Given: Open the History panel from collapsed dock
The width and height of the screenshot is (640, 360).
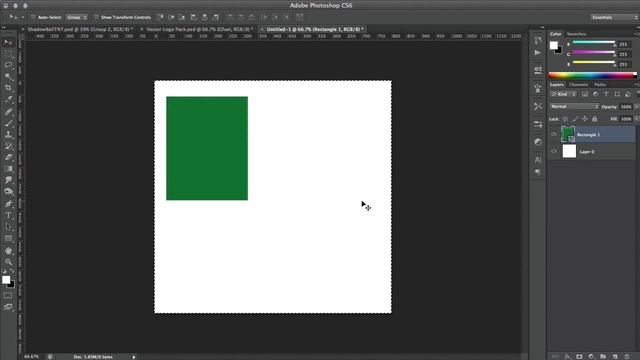Looking at the screenshot, I should coord(538,40).
